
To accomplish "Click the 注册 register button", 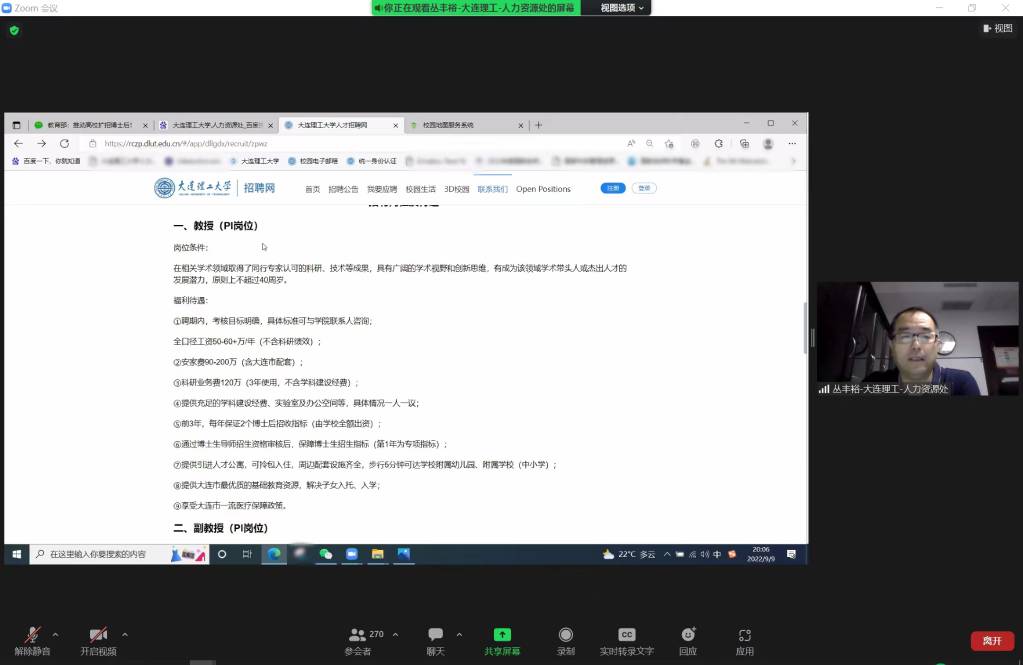I will click(611, 188).
